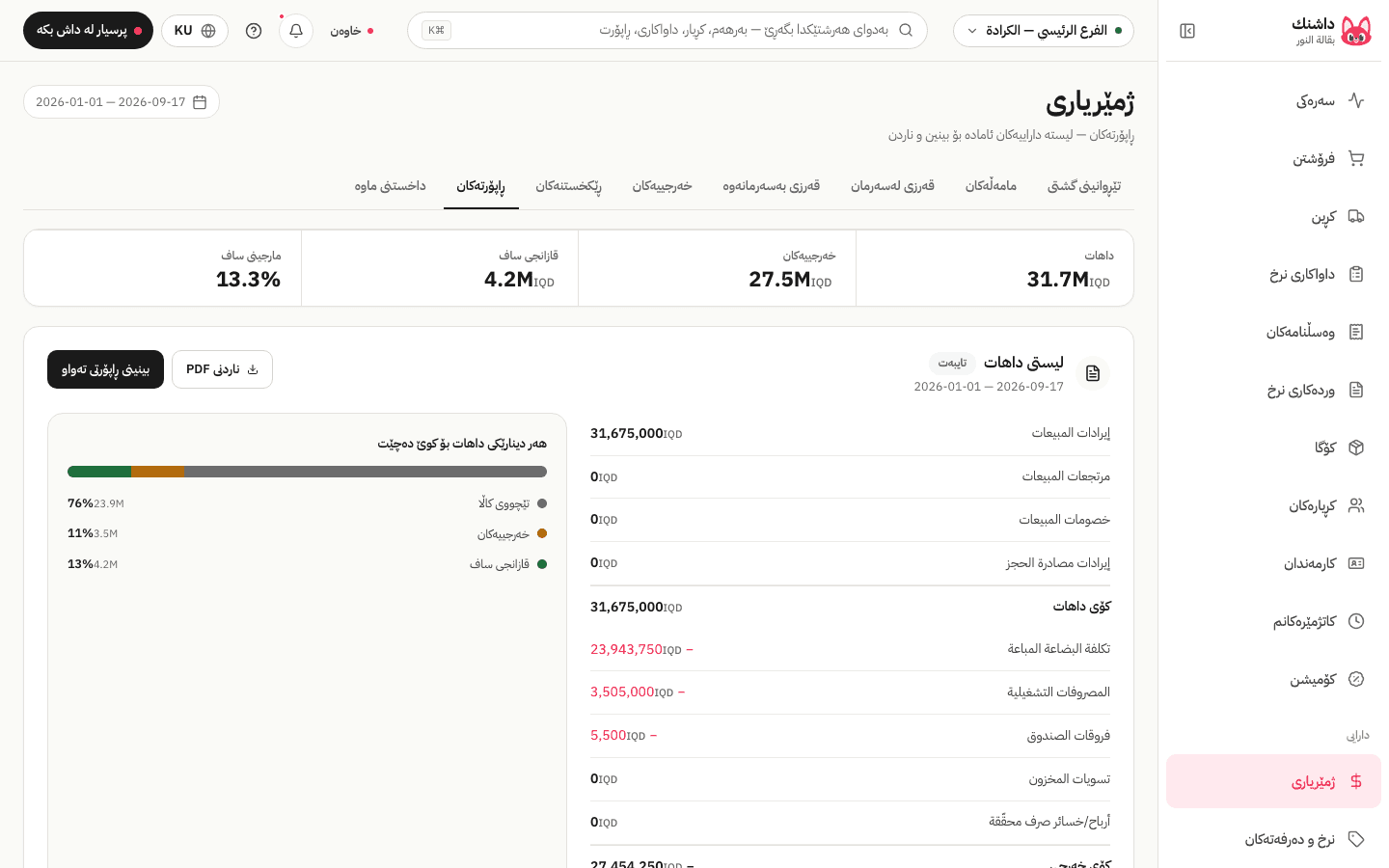This screenshot has width=1389, height=868.
Task: Open کڕین truck icon
Action: pos(1356,216)
